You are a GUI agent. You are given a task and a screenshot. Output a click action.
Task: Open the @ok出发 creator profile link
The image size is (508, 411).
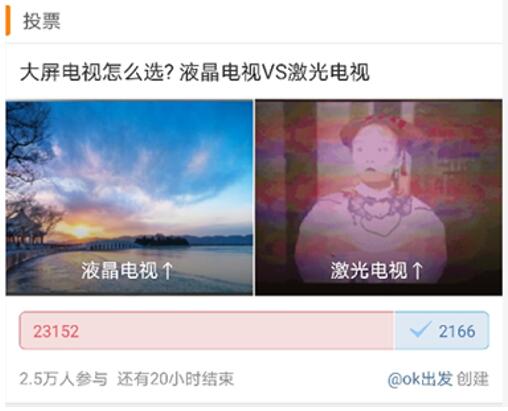(x=420, y=379)
